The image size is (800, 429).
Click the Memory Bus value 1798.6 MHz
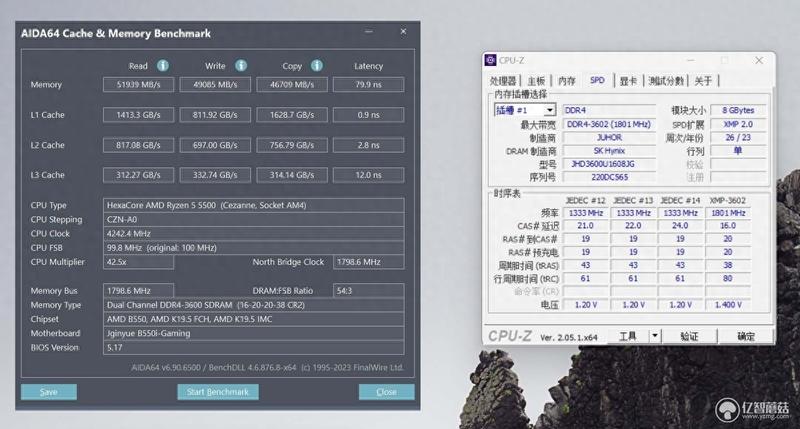(x=138, y=290)
